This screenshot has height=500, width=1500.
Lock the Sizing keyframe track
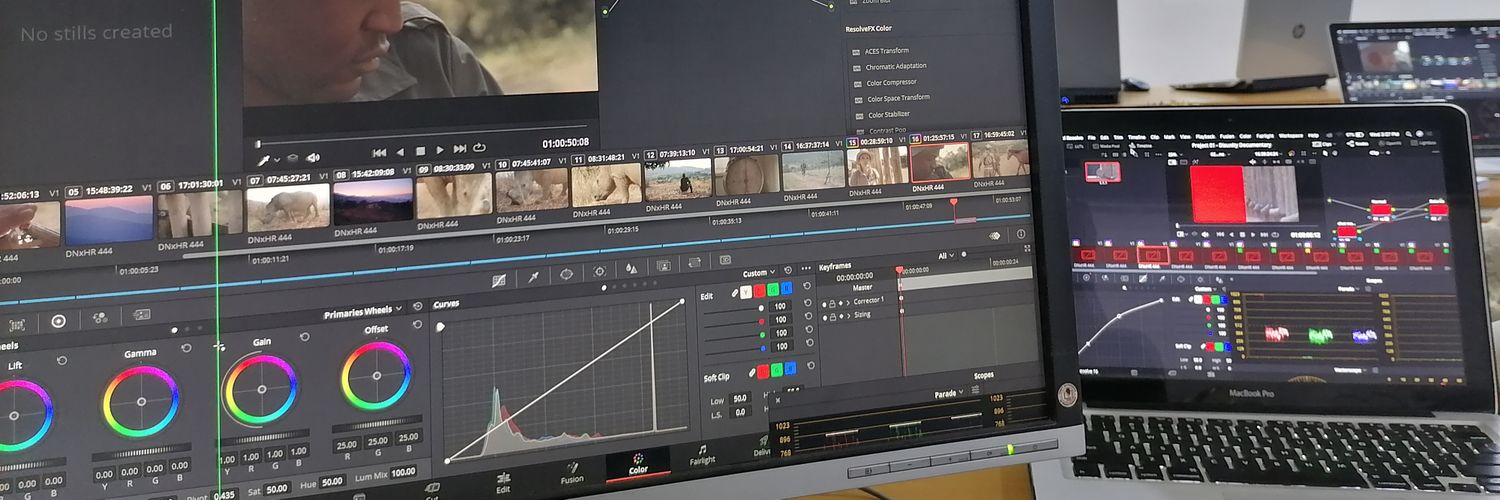[x=833, y=317]
